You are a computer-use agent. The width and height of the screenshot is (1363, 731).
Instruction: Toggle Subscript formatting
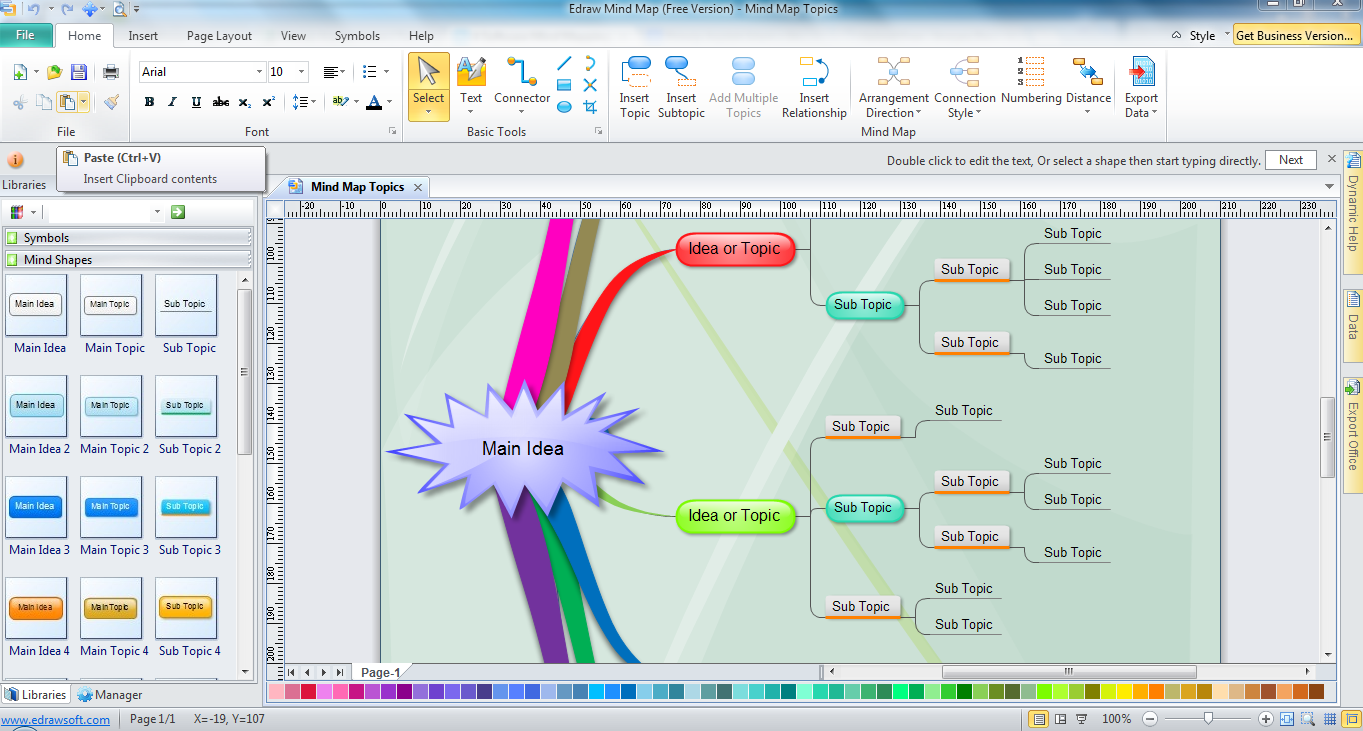[x=245, y=102]
